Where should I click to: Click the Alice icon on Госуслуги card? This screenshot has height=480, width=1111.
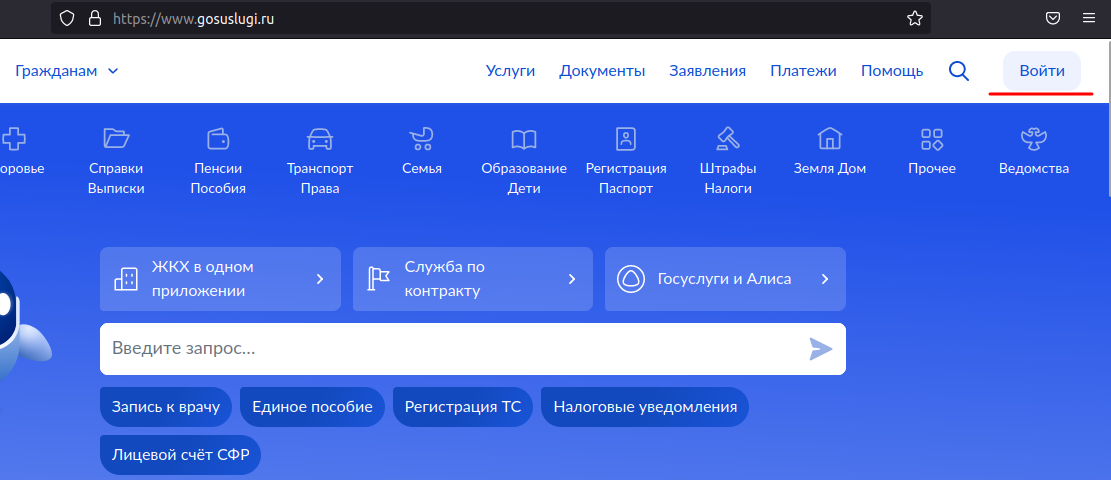[631, 279]
